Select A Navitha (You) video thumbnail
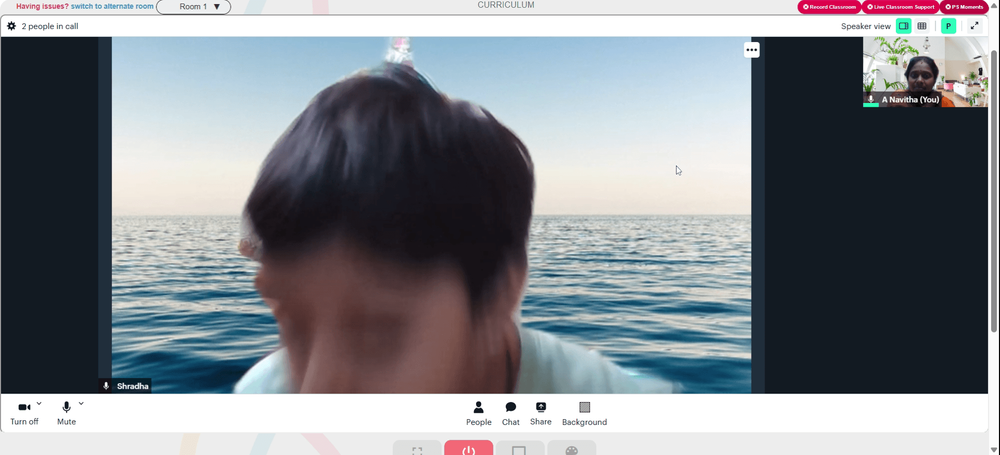 (925, 71)
